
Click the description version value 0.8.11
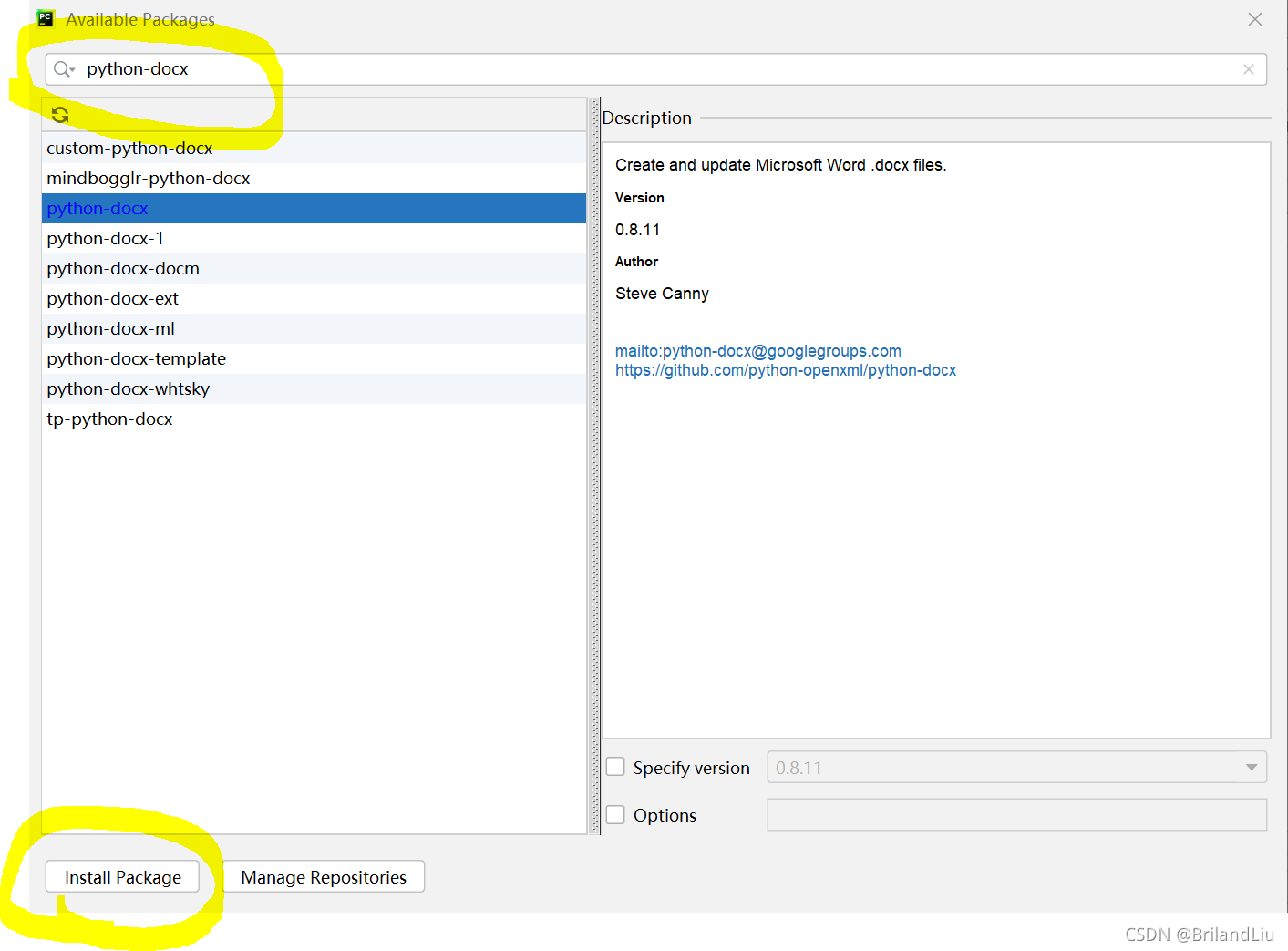tap(637, 230)
